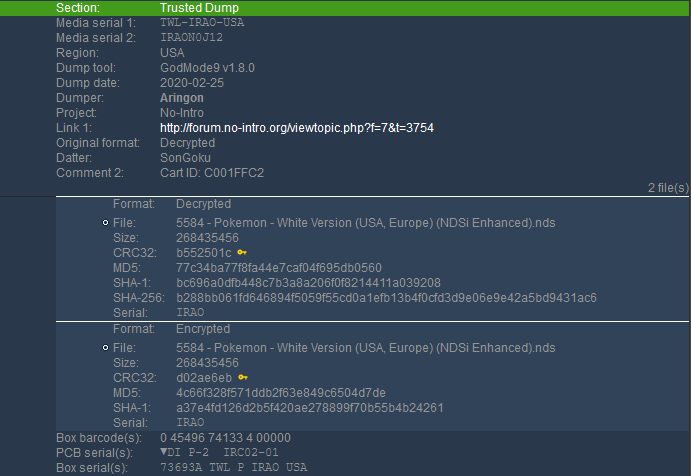691x476 pixels.
Task: Select the Size 268435456 in the Decrypted block
Action: (207, 238)
